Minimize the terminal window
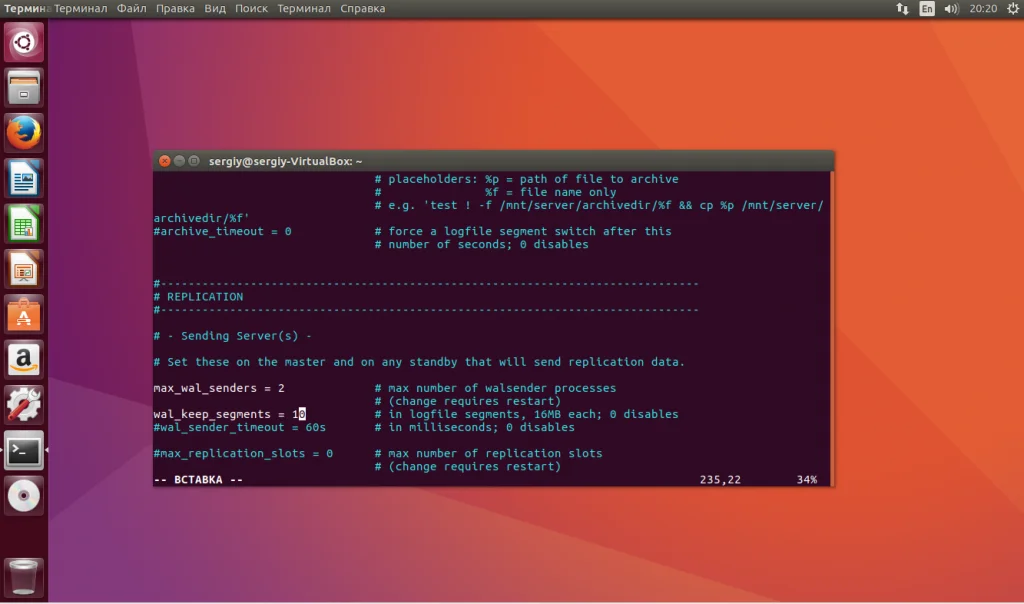The height and width of the screenshot is (604, 1024). (179, 161)
